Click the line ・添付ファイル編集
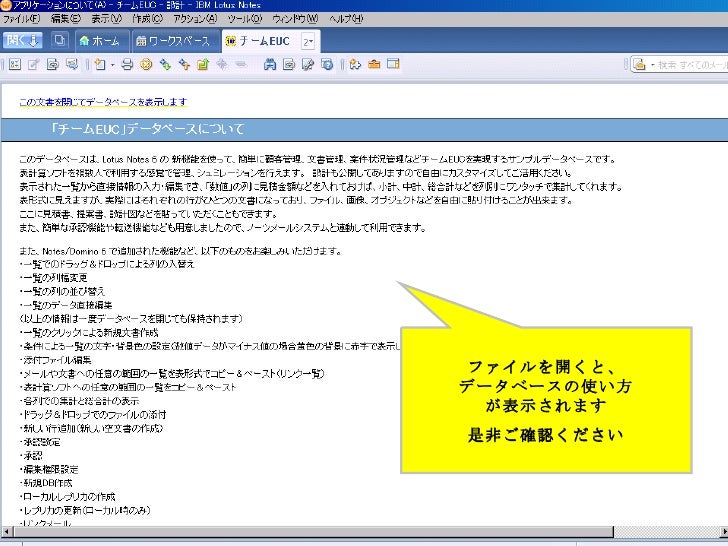This screenshot has width=728, height=546. click(x=56, y=360)
